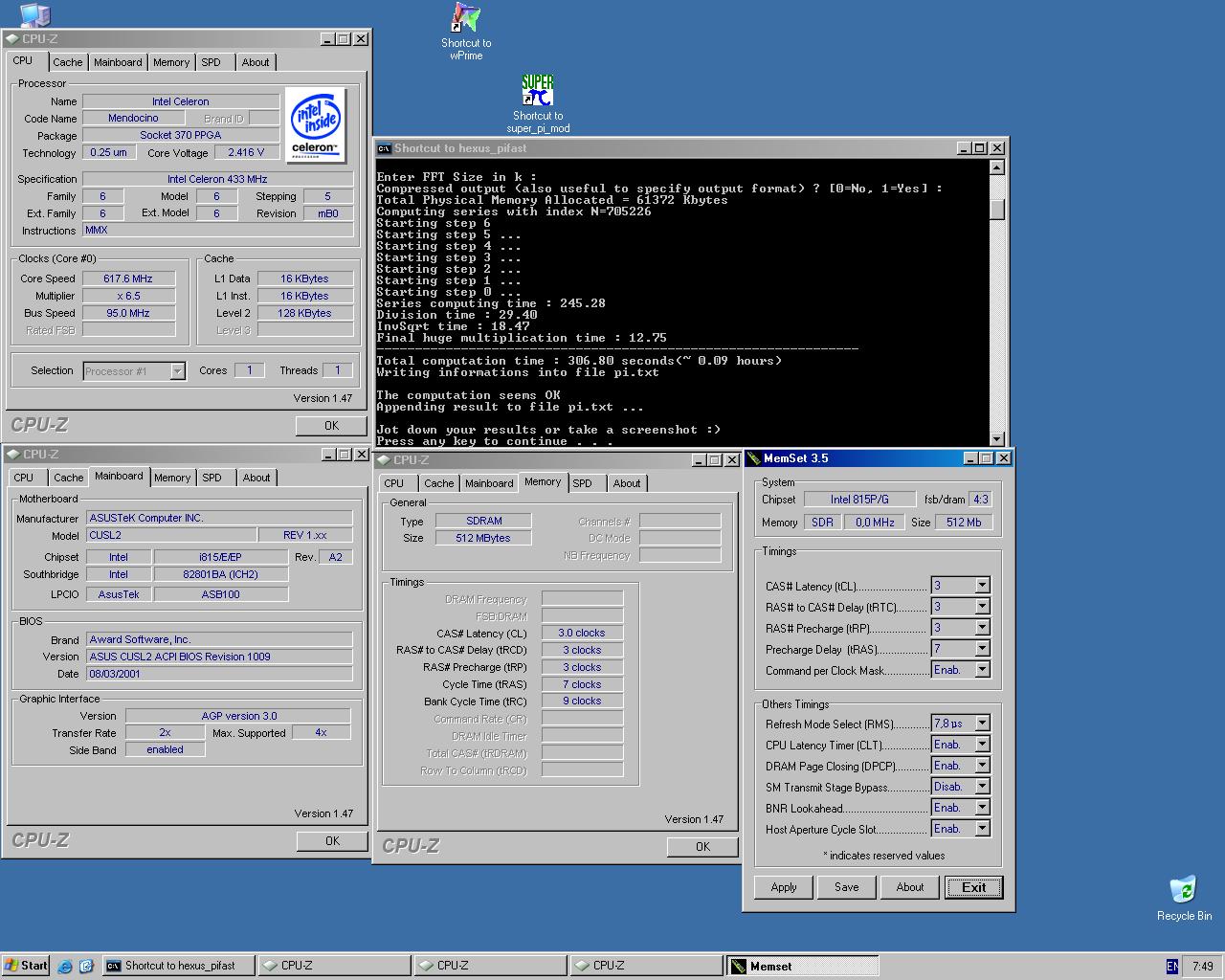
Task: Expand Host Aperture Cycle Slot dropdown
Action: [982, 829]
